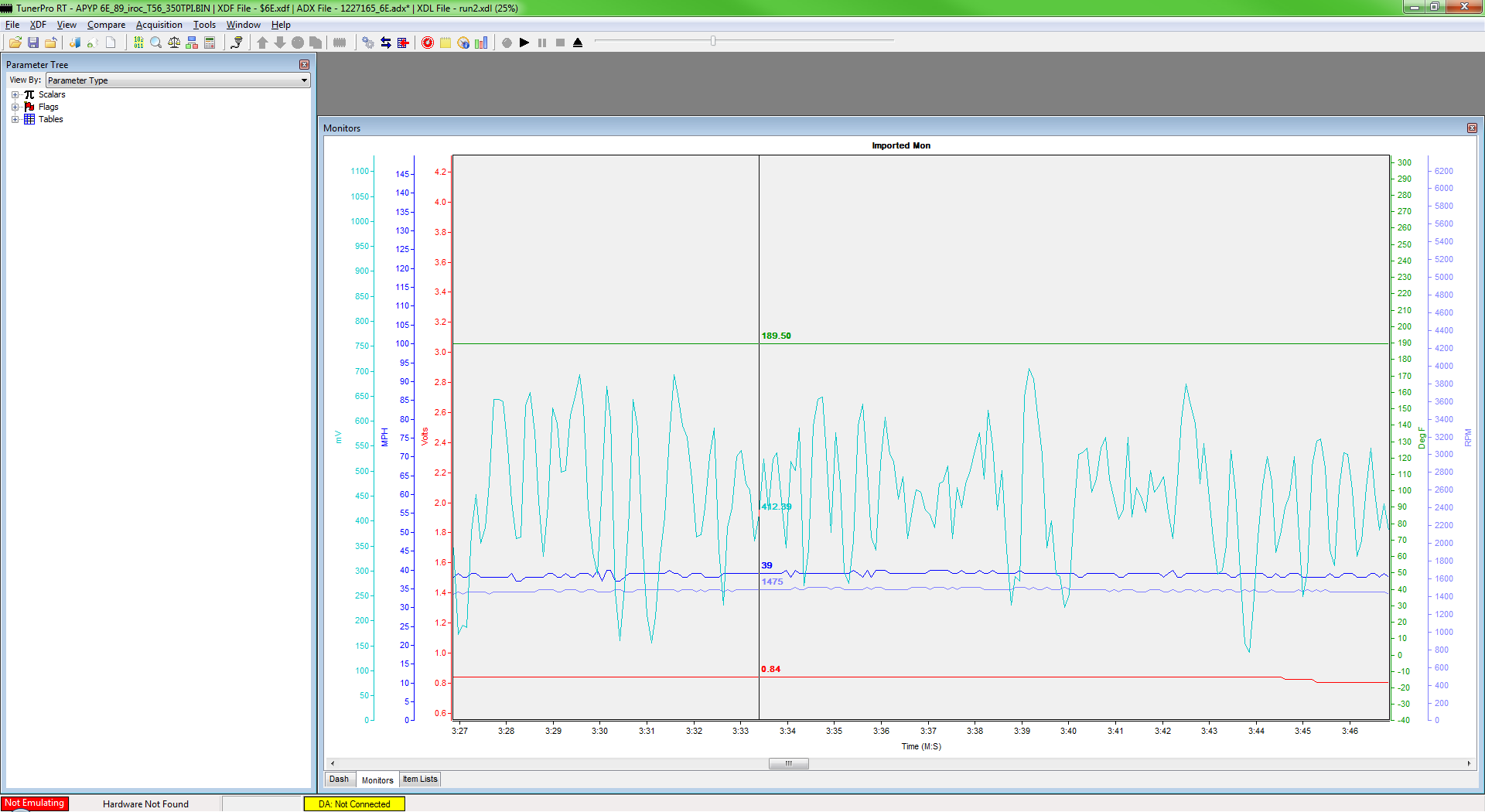Click the bar chart monitor icon
1485x812 pixels.
[481, 43]
